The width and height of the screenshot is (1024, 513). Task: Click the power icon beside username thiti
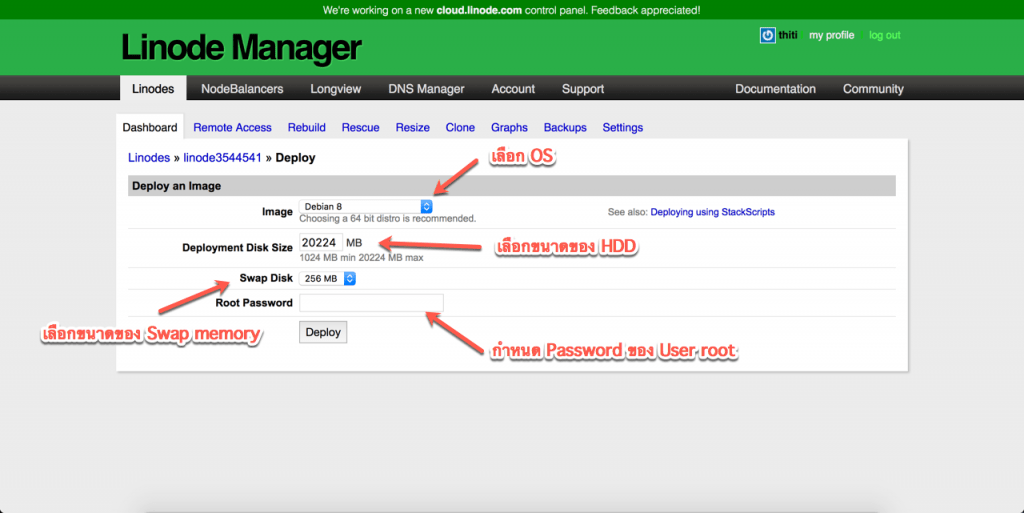pos(767,35)
